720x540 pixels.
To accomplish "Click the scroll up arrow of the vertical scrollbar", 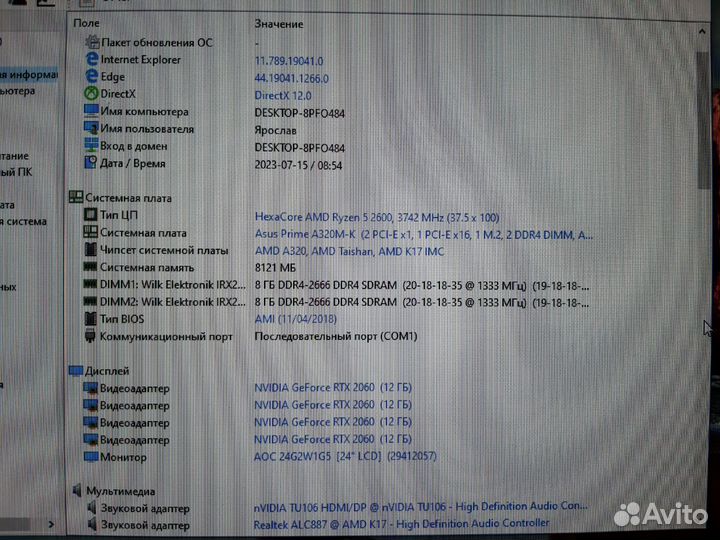I will click(702, 32).
